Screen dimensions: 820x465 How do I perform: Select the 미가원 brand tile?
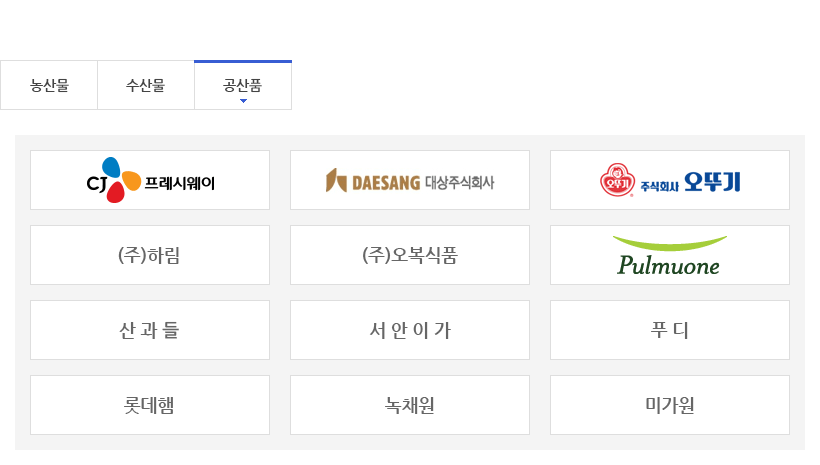coord(670,405)
